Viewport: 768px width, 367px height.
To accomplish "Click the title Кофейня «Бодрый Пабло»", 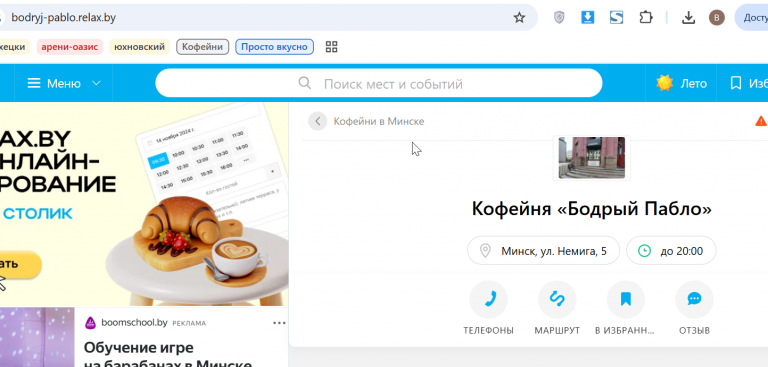I will (x=591, y=209).
